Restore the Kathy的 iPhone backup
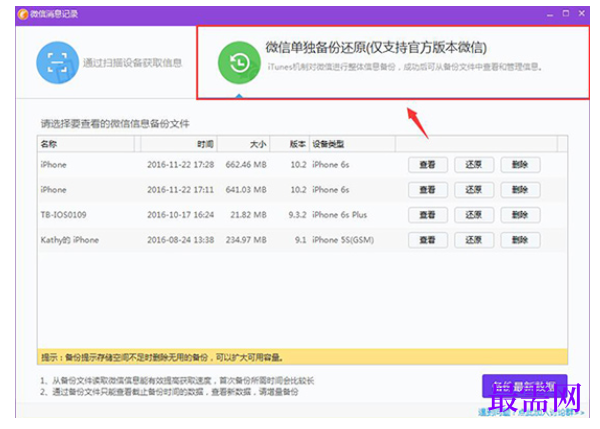 click(x=474, y=240)
